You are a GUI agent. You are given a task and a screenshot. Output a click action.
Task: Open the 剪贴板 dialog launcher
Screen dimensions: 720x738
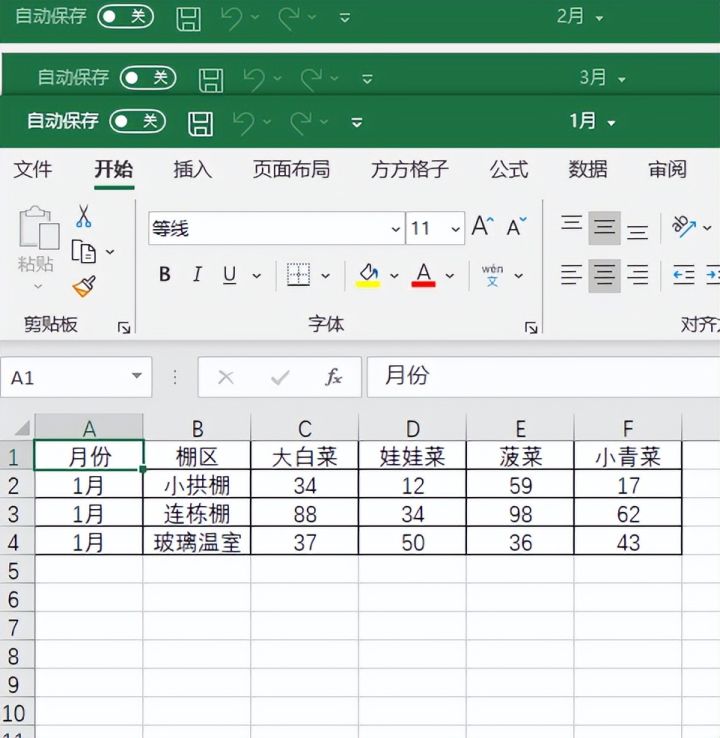coord(124,328)
